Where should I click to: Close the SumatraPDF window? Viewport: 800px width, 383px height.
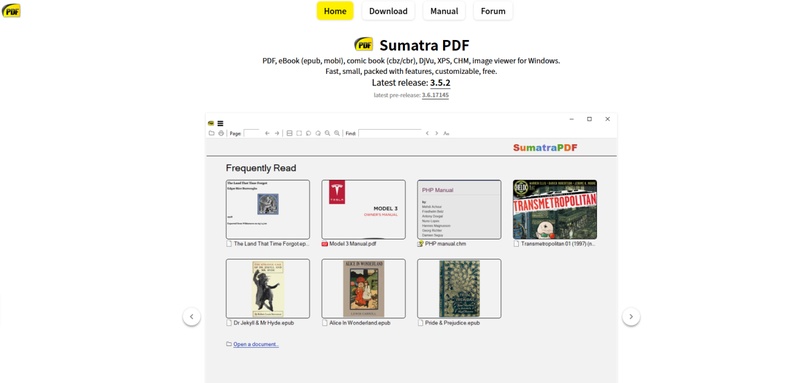tap(608, 119)
